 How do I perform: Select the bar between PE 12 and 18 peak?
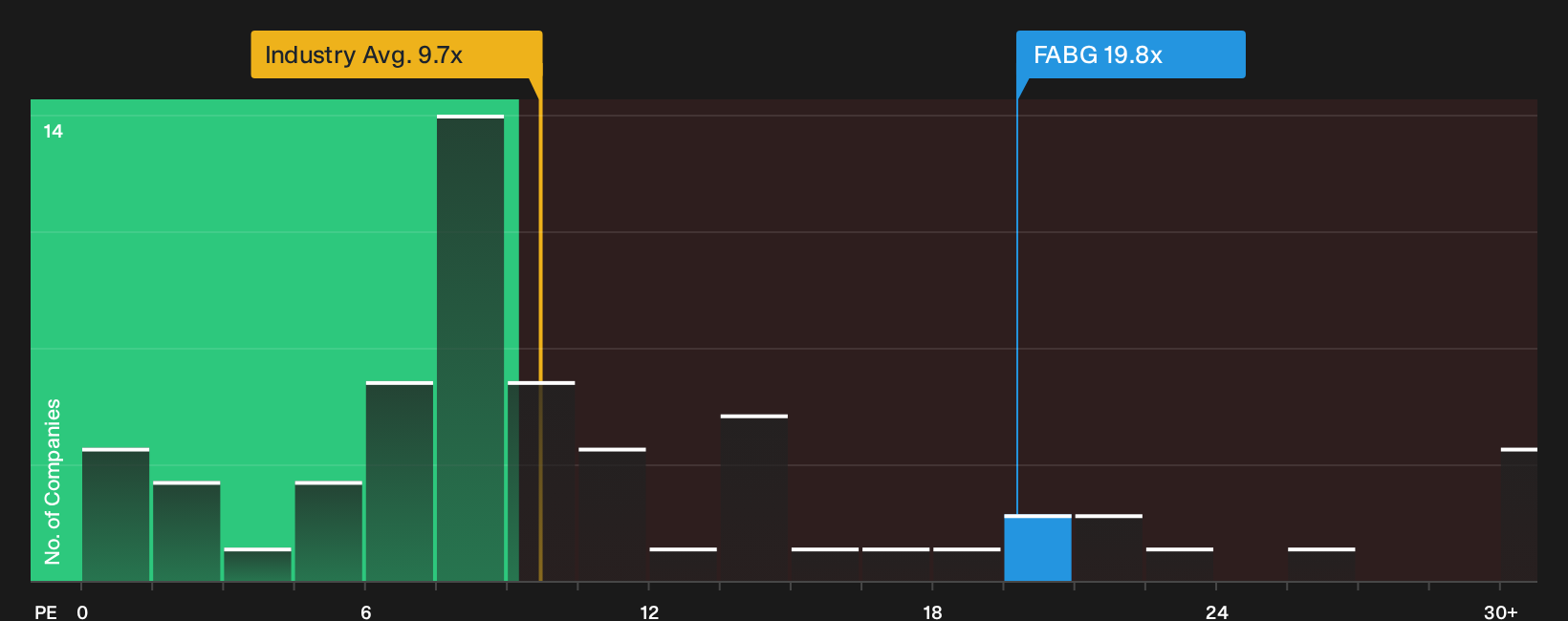click(x=754, y=497)
